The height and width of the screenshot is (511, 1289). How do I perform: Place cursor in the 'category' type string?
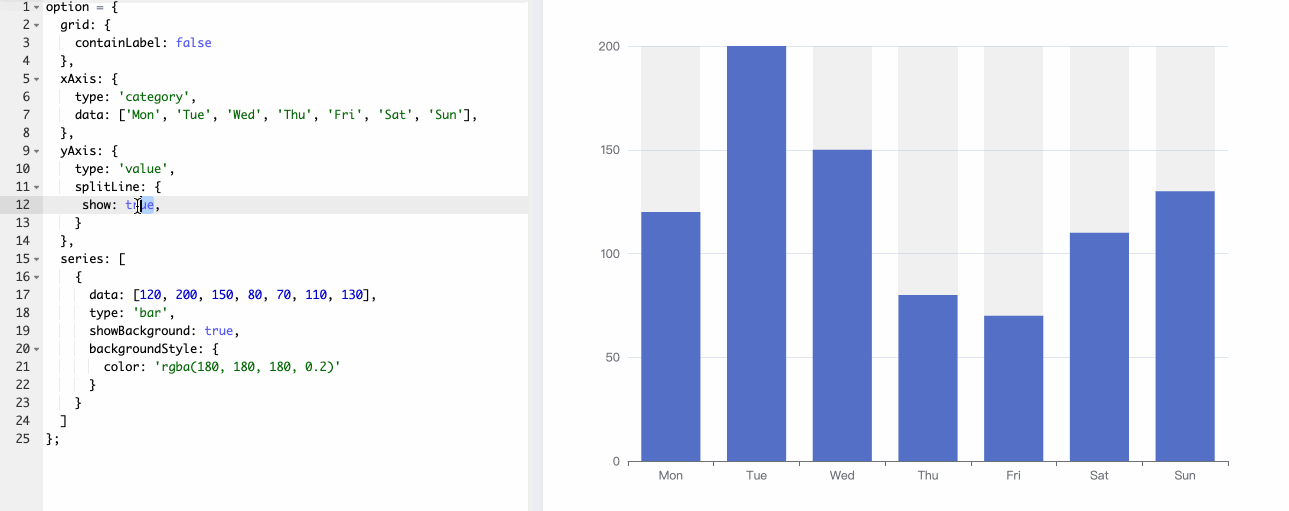tap(158, 97)
